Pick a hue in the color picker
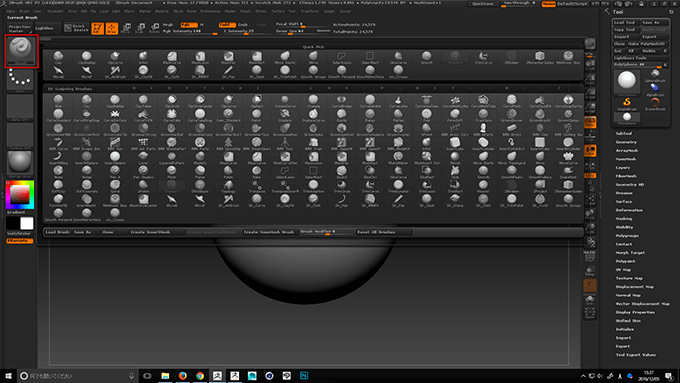680x383 pixels. (20, 195)
